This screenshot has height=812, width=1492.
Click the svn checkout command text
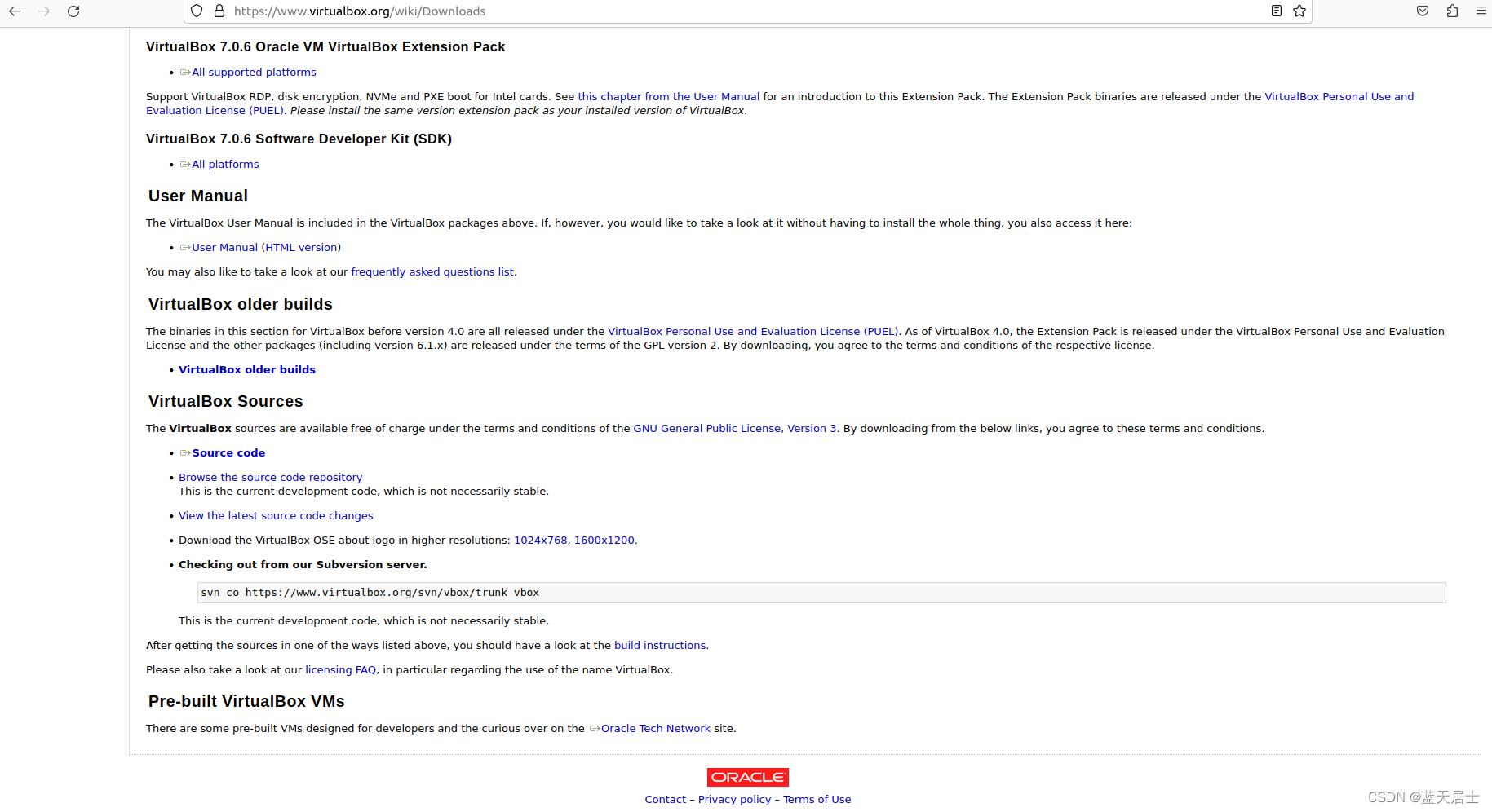[370, 593]
